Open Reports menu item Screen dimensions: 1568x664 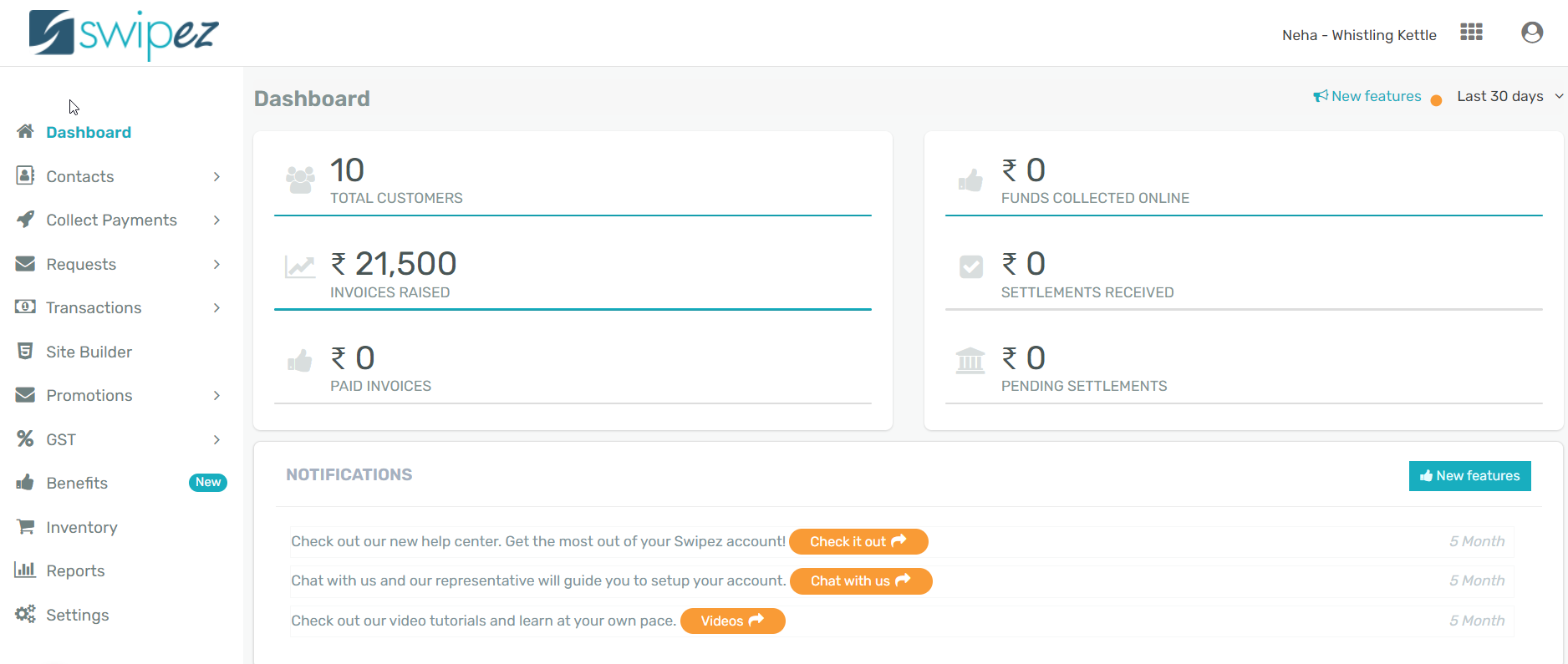pos(75,570)
